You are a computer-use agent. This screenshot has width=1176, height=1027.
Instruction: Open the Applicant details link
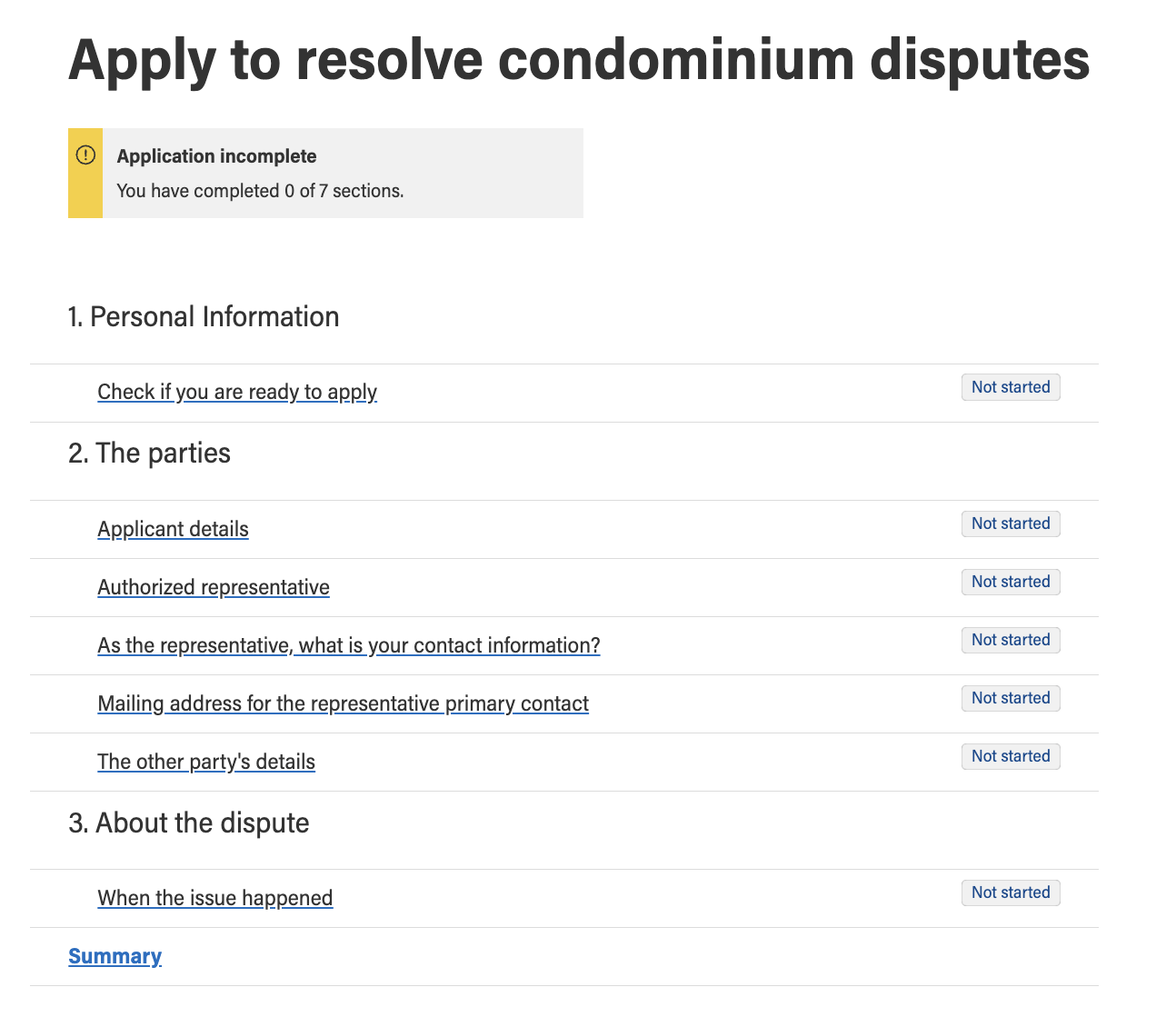click(x=173, y=529)
